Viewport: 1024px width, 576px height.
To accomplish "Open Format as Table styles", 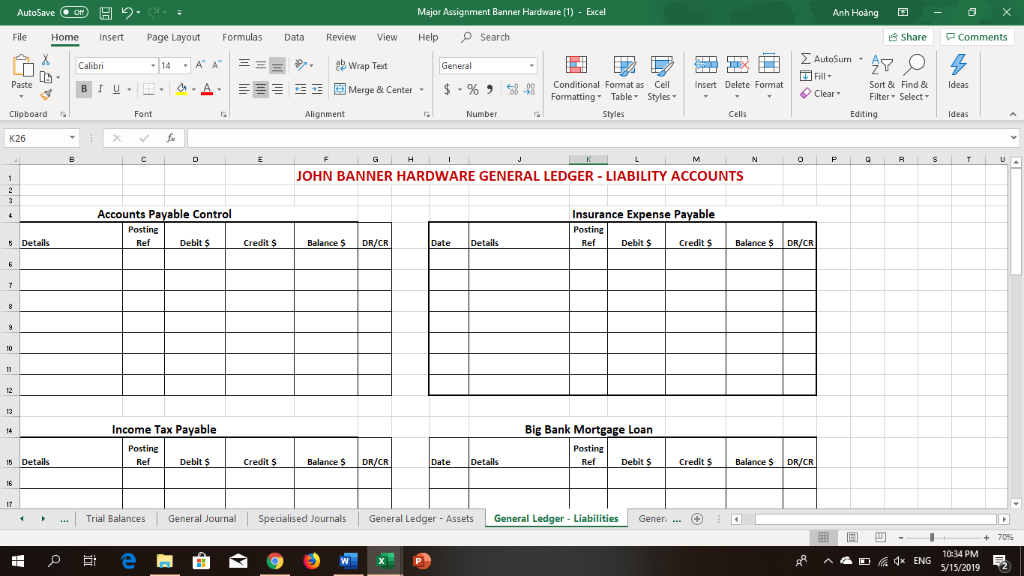I will click(623, 80).
